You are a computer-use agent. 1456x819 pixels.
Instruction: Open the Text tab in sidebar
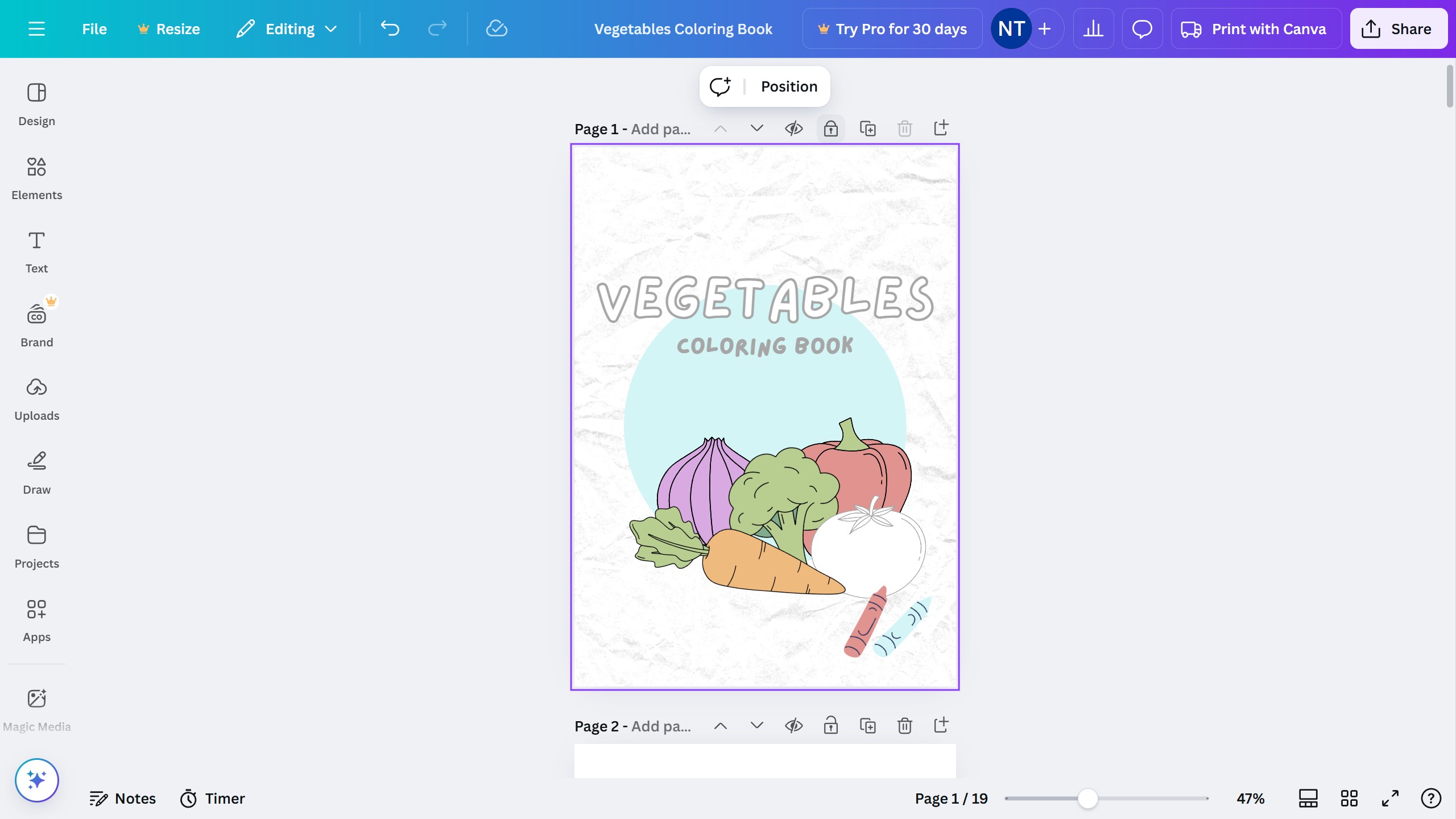[x=36, y=252]
